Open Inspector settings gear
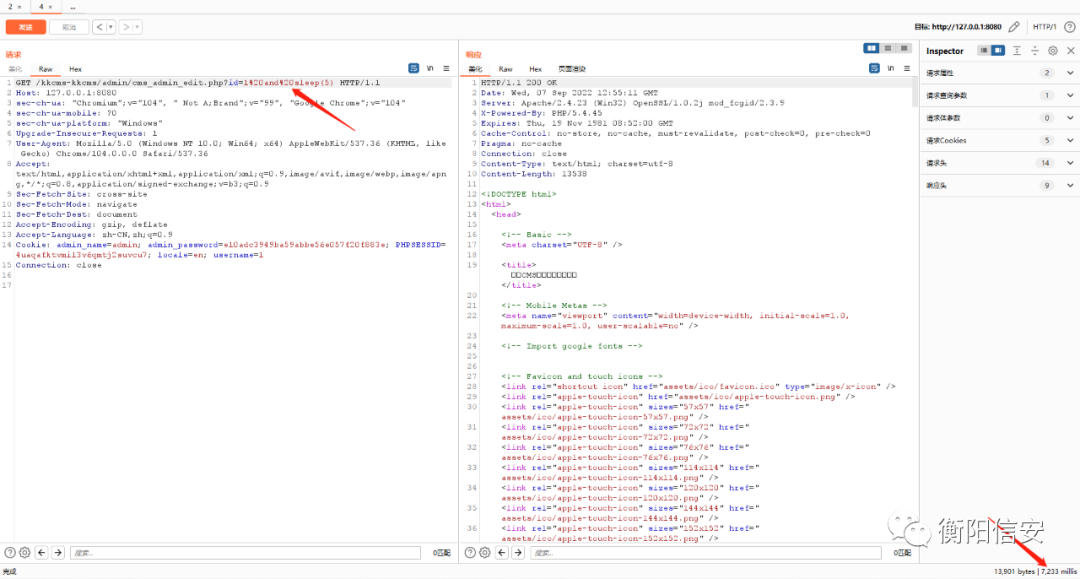This screenshot has width=1080, height=579. click(x=1053, y=50)
